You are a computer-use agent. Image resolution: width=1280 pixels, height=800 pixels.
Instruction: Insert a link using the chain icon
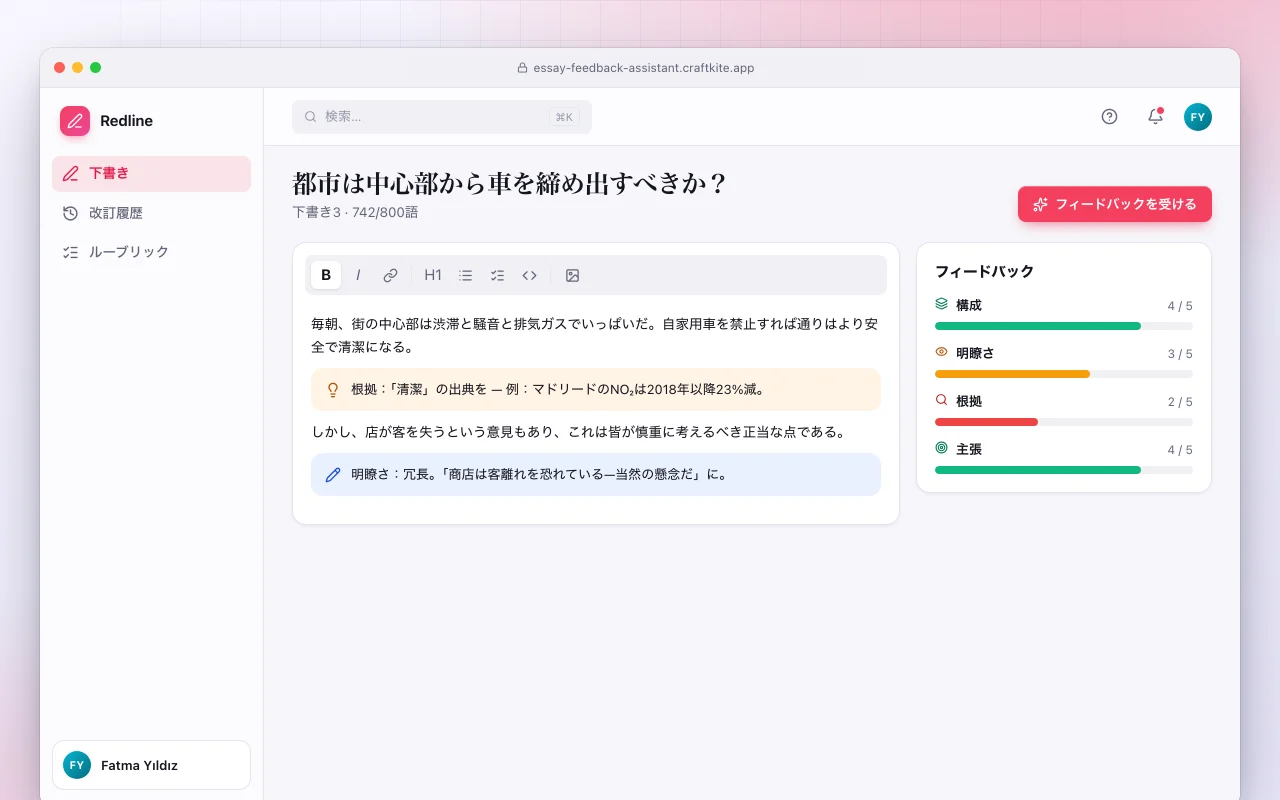(x=391, y=275)
